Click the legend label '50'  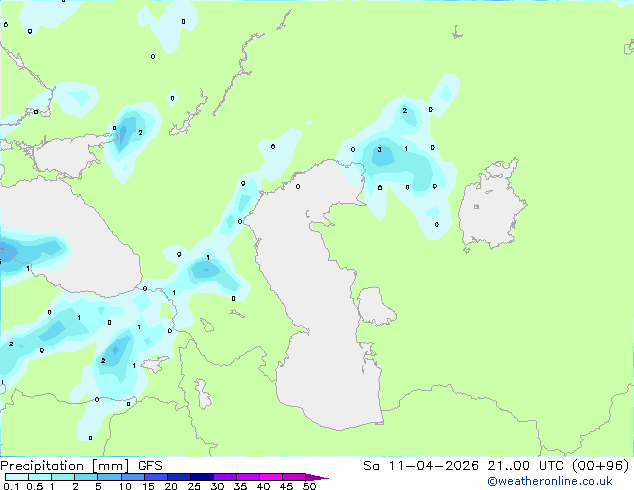pyautogui.click(x=309, y=486)
